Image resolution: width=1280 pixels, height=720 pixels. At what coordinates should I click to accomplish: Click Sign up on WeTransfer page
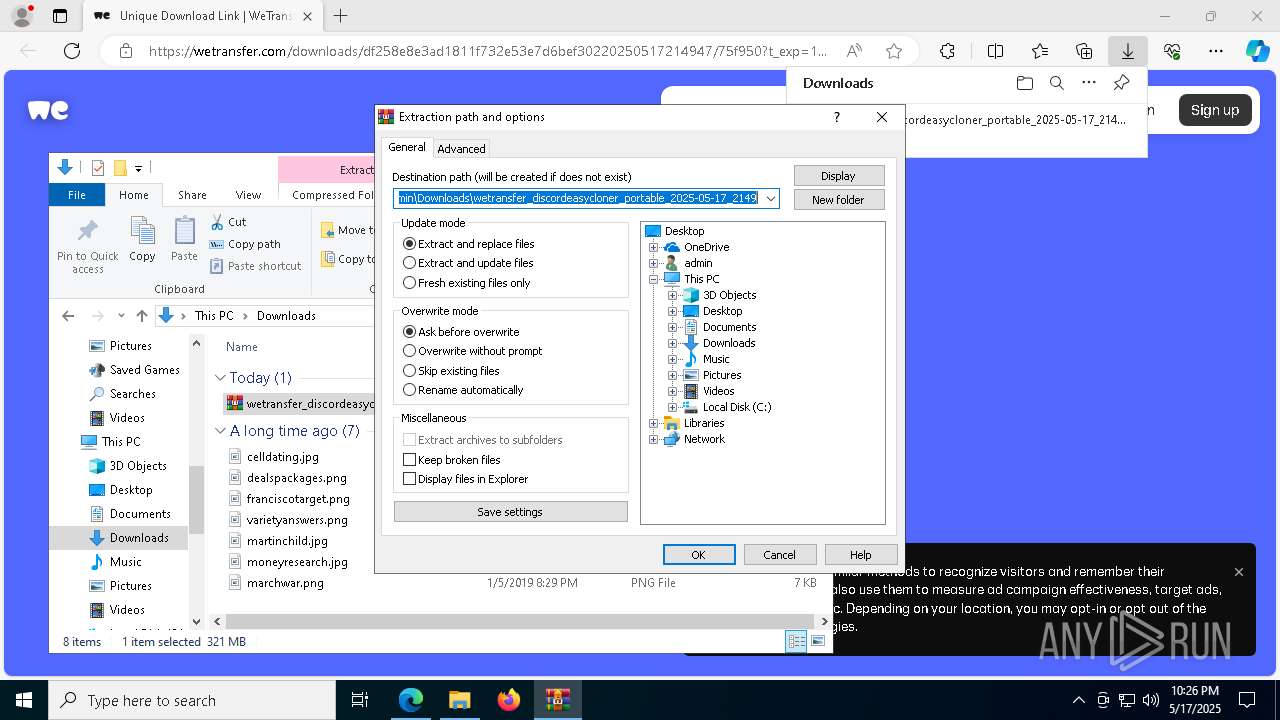tap(1215, 110)
